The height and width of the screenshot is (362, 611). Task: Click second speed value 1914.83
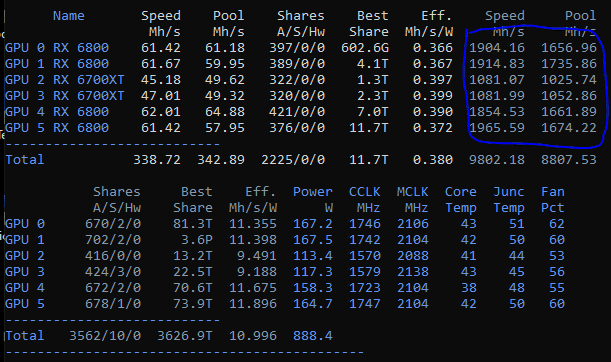[x=497, y=64]
